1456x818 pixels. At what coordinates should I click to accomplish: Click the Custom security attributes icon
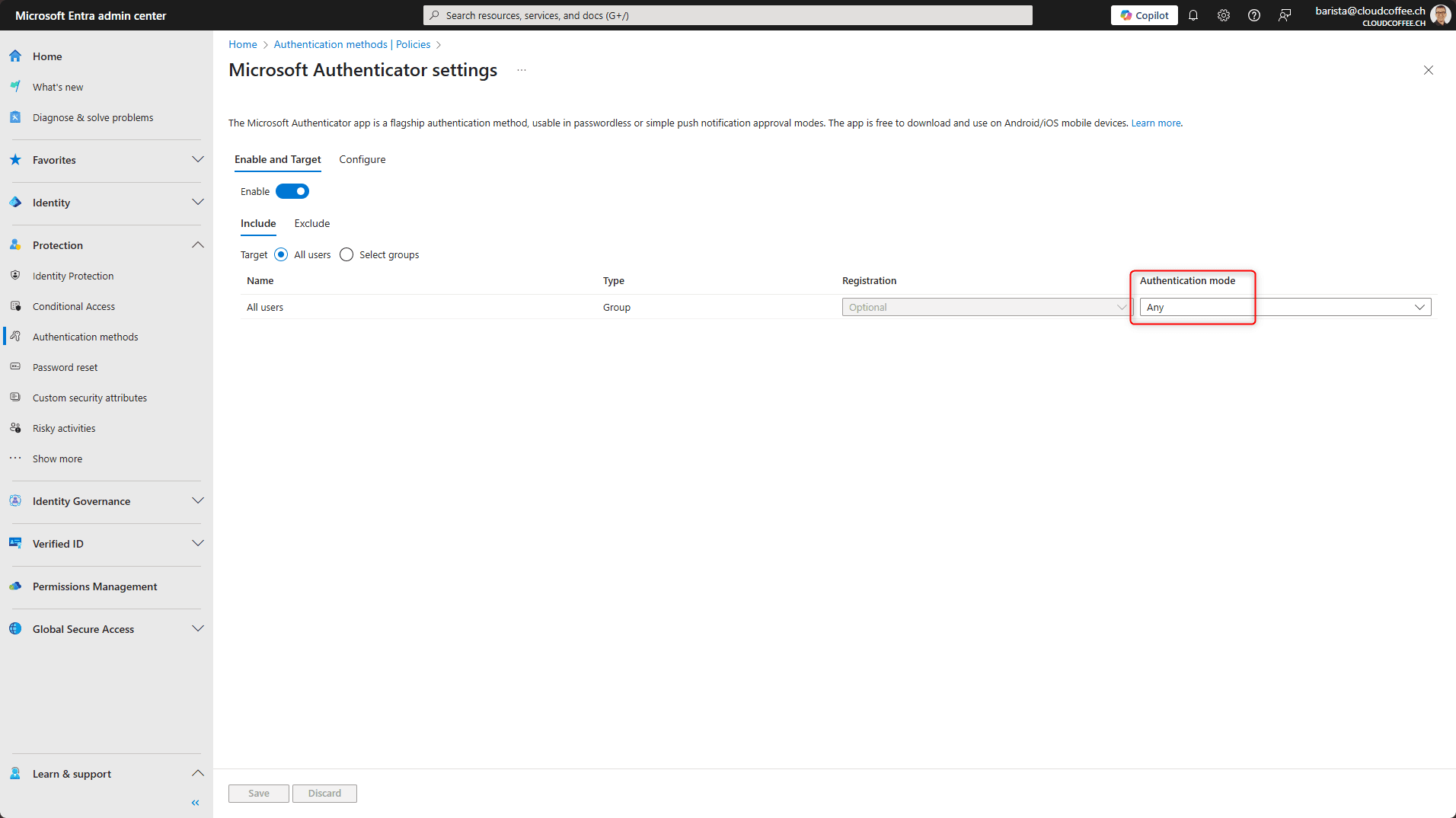[x=15, y=398]
